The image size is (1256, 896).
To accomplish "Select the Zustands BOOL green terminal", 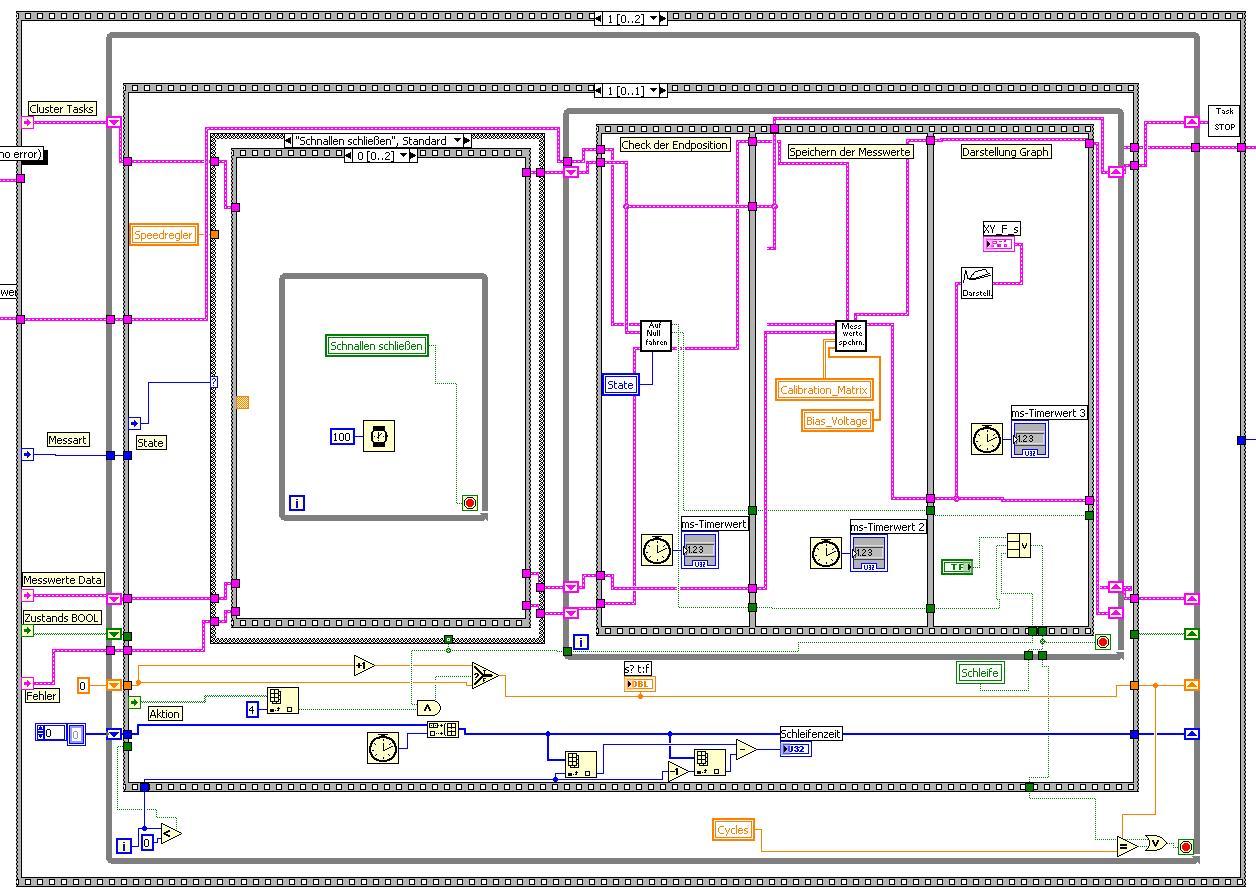I will 28,631.
